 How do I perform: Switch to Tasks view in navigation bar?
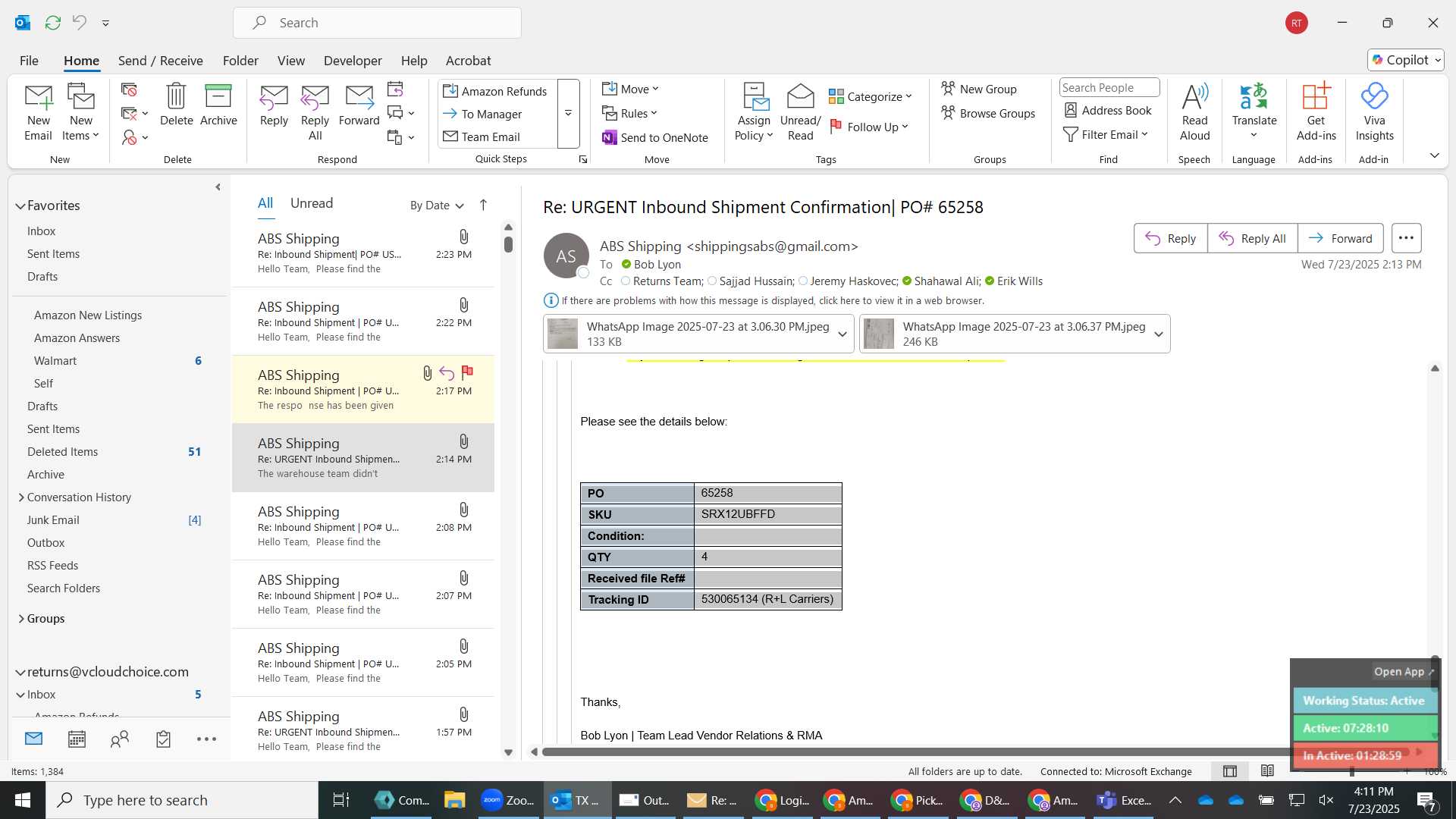(163, 739)
